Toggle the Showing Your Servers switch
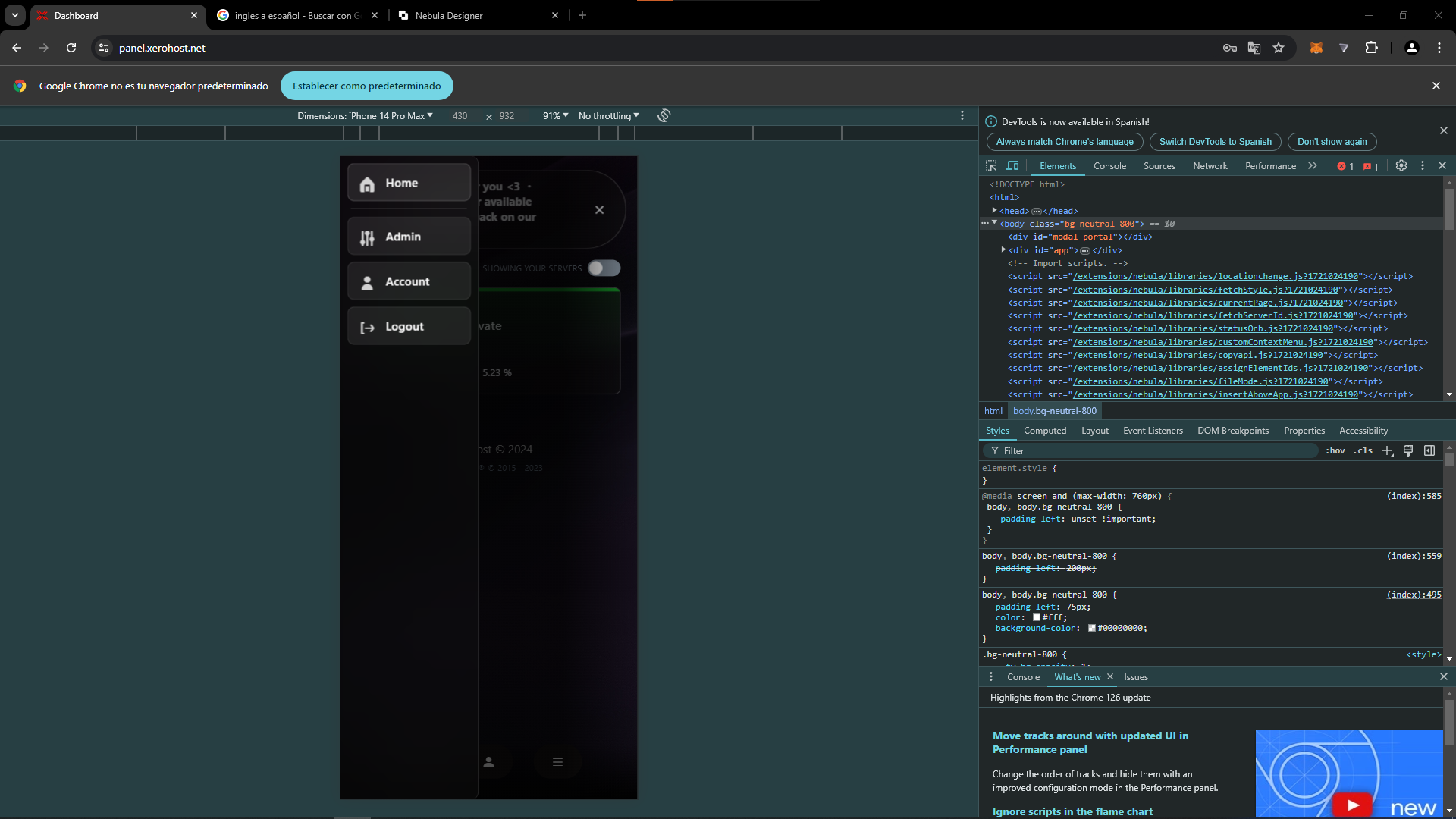Viewport: 1456px width, 819px height. point(604,268)
